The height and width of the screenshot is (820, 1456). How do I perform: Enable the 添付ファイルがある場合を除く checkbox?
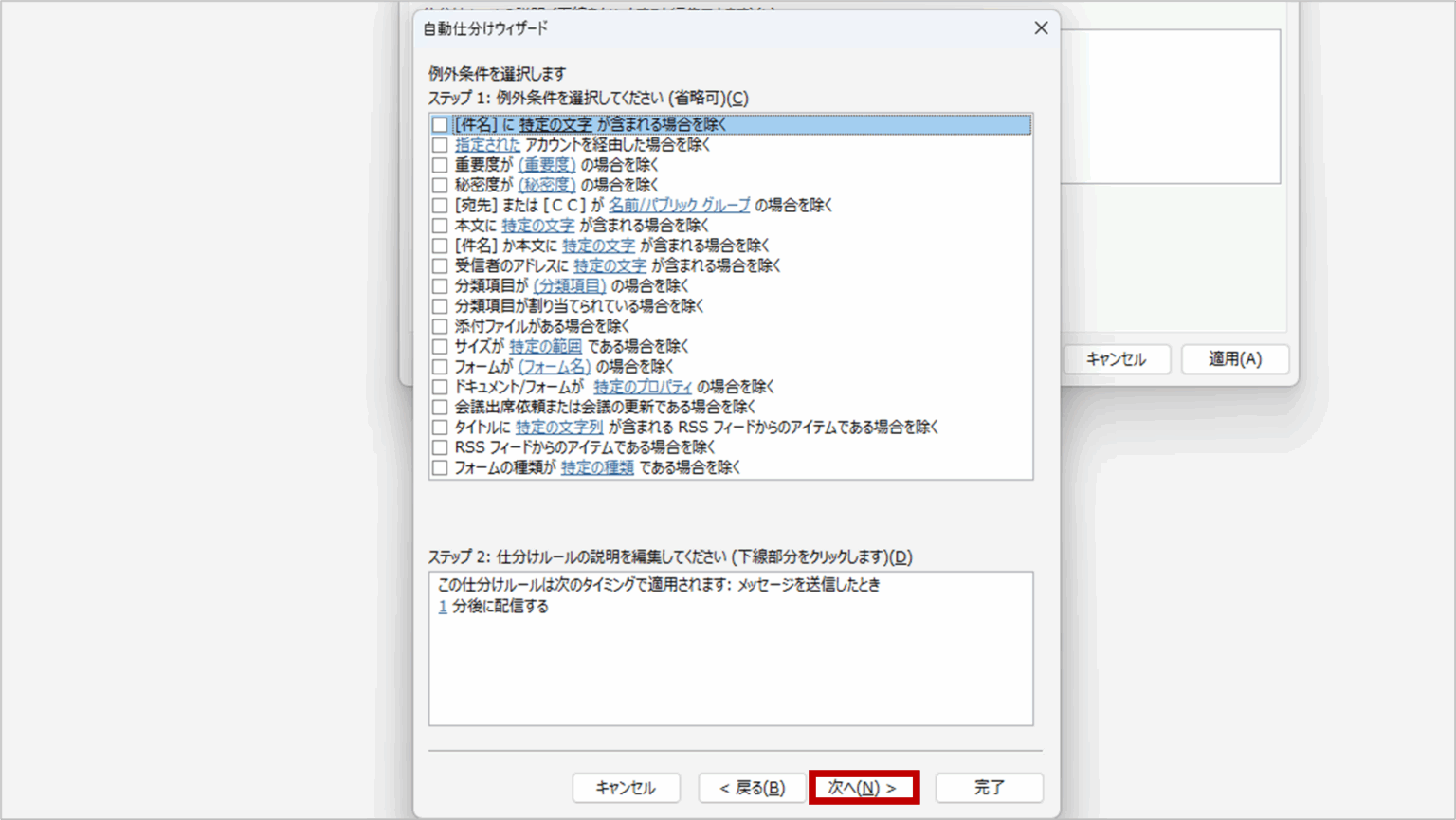pyautogui.click(x=440, y=326)
